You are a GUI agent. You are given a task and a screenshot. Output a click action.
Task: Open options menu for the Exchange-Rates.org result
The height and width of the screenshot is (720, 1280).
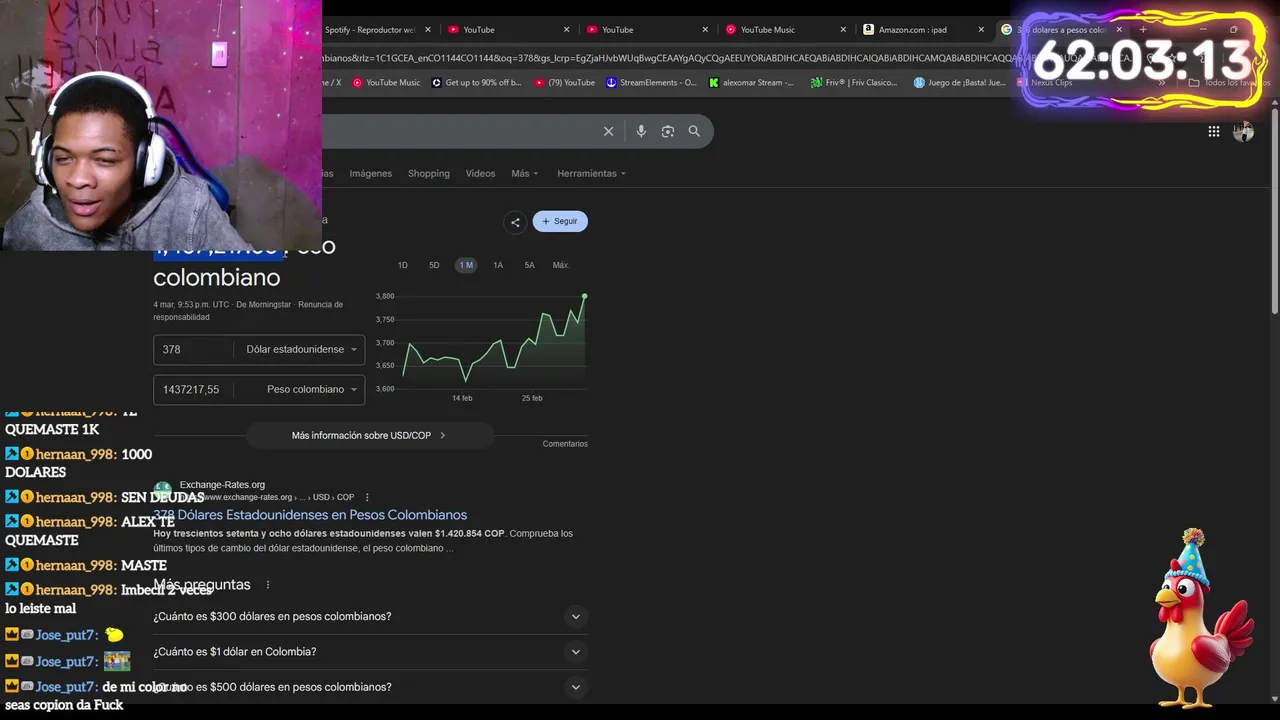(x=367, y=497)
